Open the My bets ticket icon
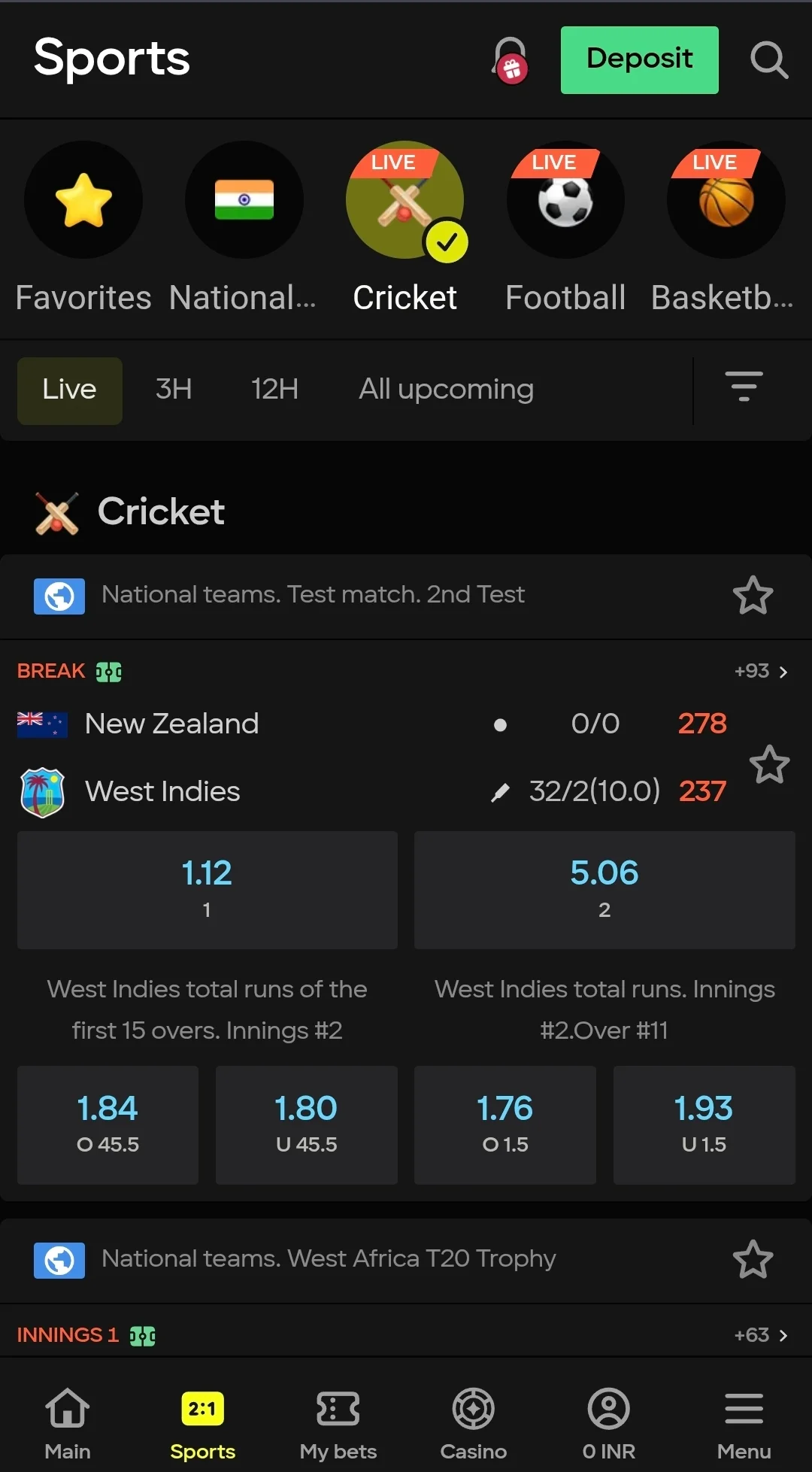The width and height of the screenshot is (812, 1472). [338, 1422]
